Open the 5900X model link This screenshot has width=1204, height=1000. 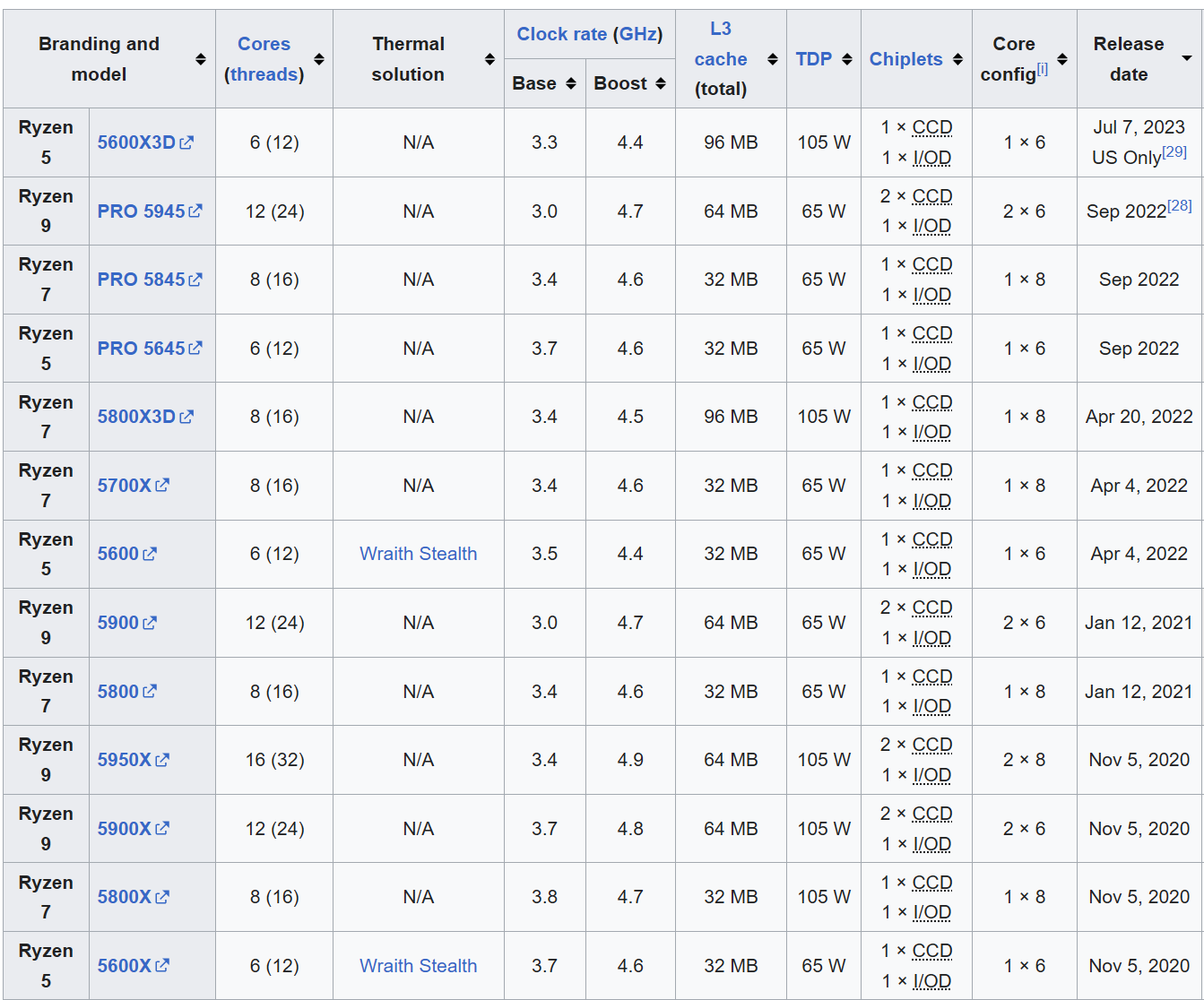(x=134, y=829)
